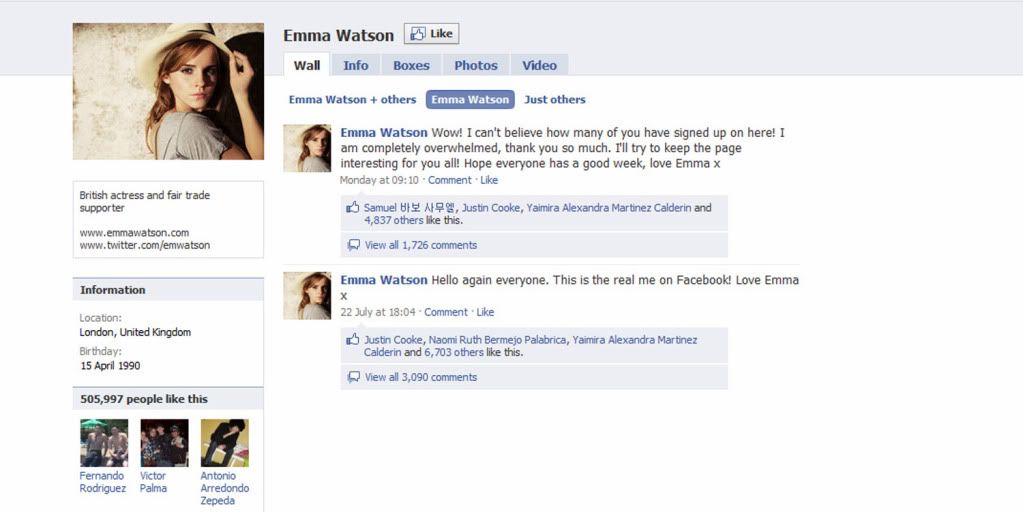The image size is (1023, 512).
Task: Expand View all 1,726 comments
Action: 421,245
